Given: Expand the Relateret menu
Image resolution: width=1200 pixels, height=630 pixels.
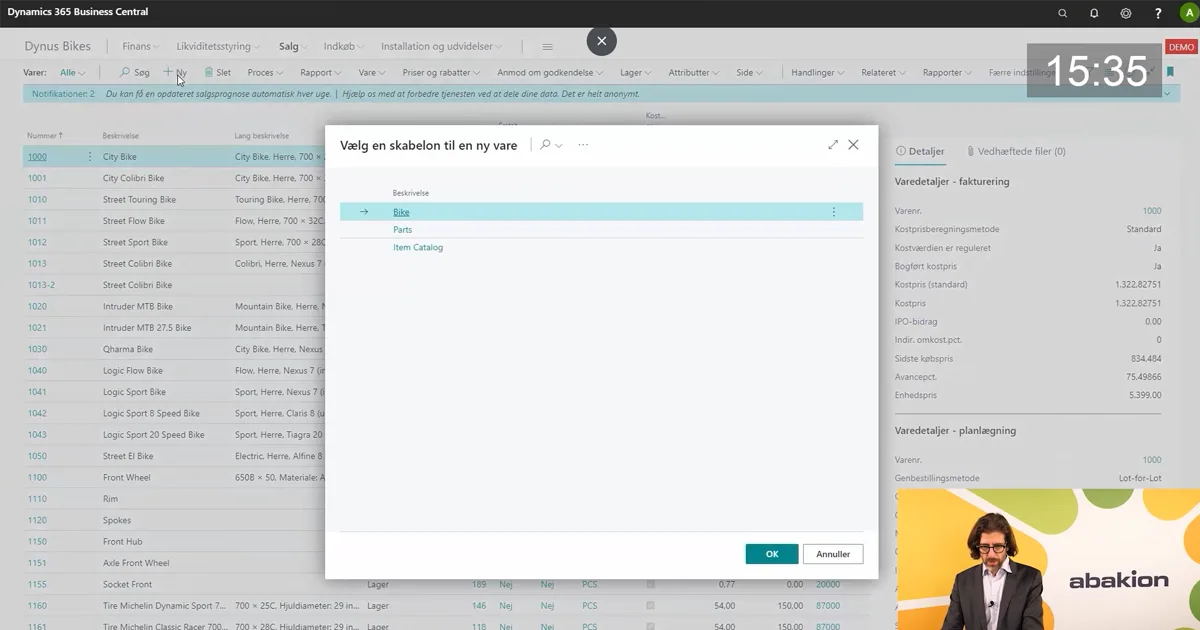Looking at the screenshot, I should coord(885,72).
